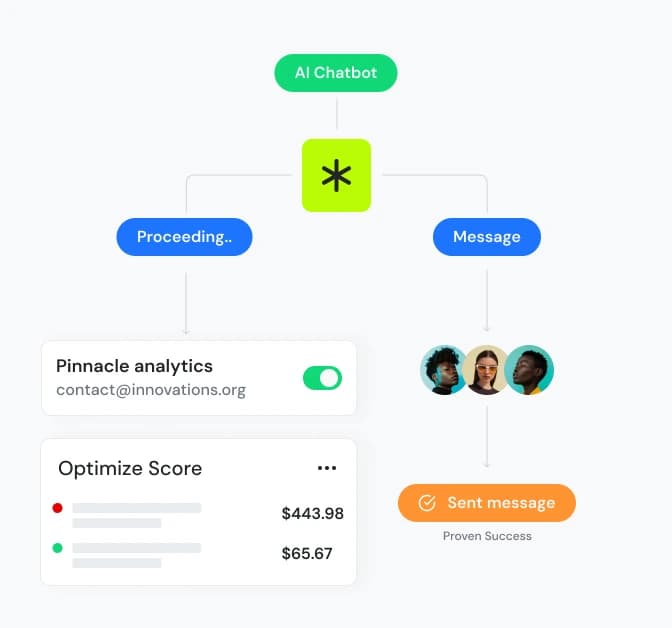Screen dimensions: 672x628
Task: Select the red status dot
Action: coord(57,508)
